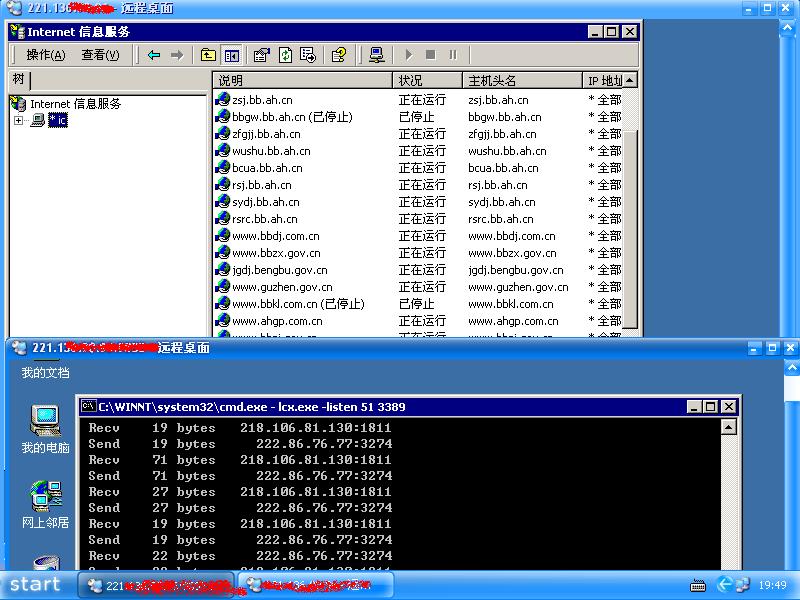Select the www.guzhen.gov.cn site entry
800x600 pixels.
click(282, 287)
